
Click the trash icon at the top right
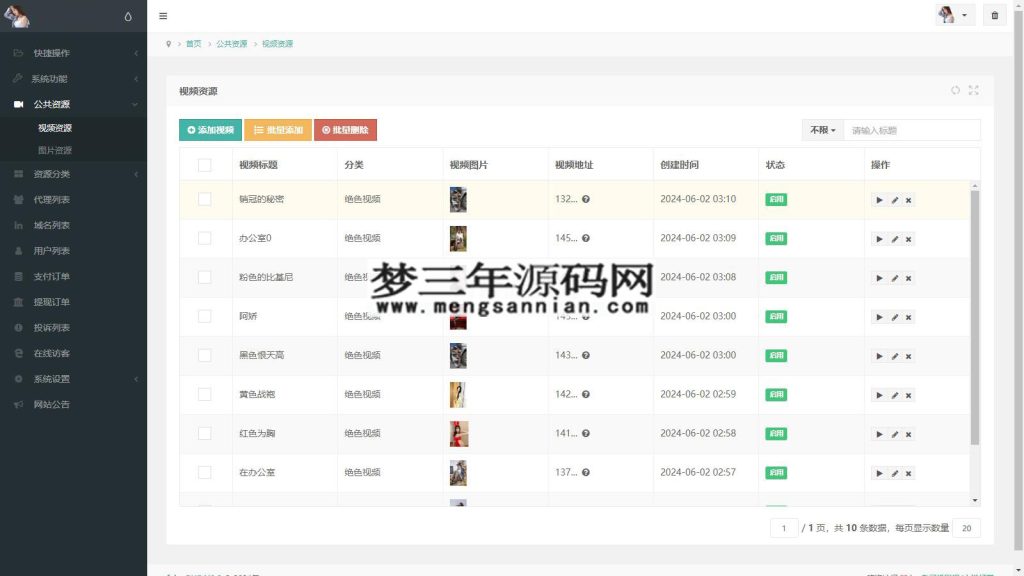(994, 15)
